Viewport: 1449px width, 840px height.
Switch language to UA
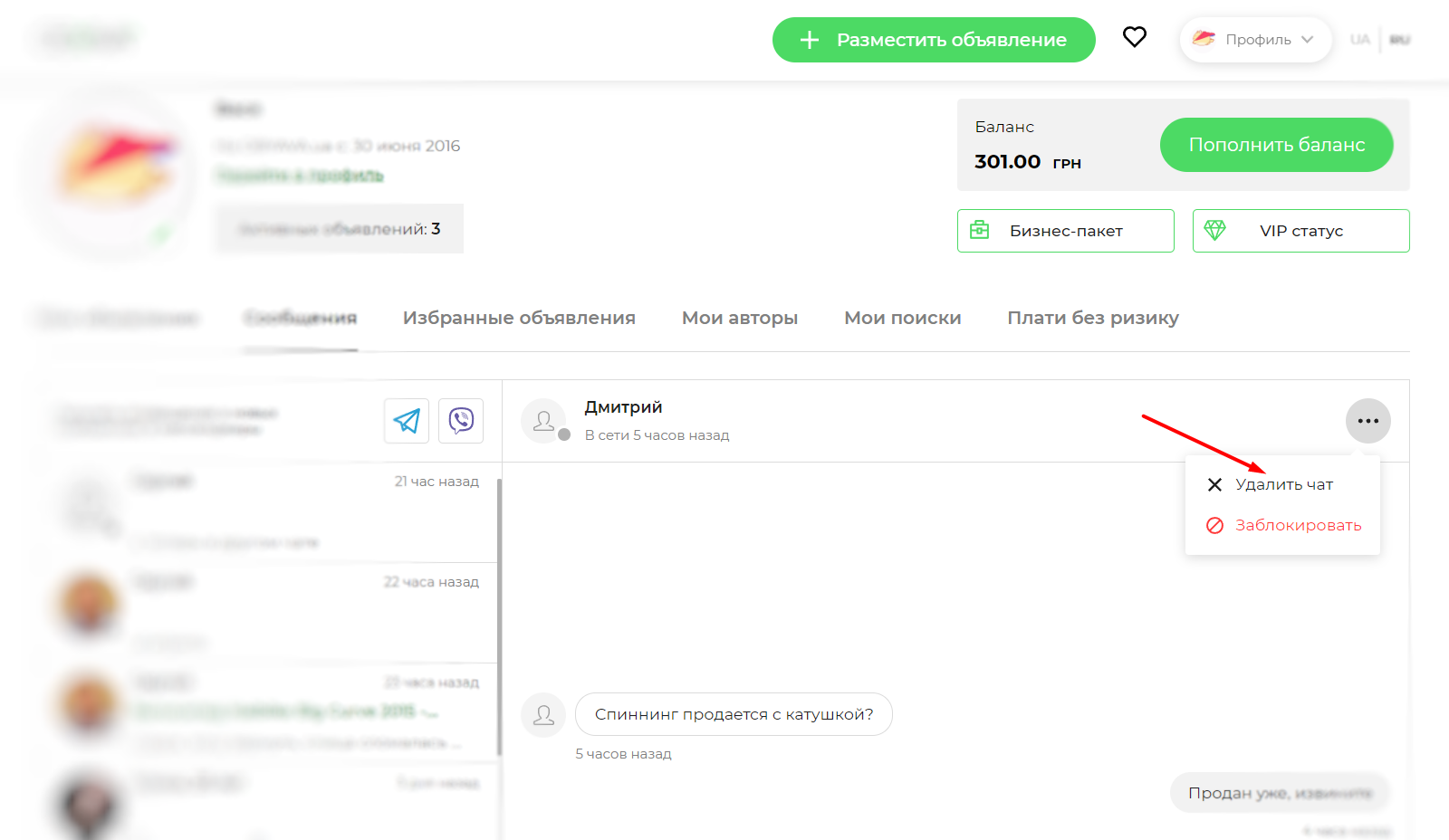tap(1359, 40)
